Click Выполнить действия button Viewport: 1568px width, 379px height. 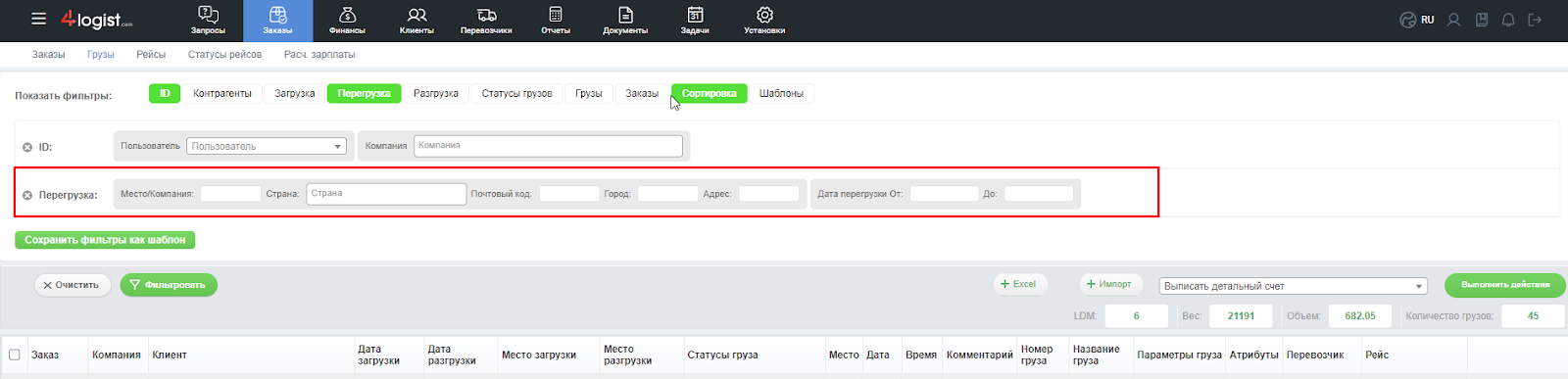(1505, 285)
